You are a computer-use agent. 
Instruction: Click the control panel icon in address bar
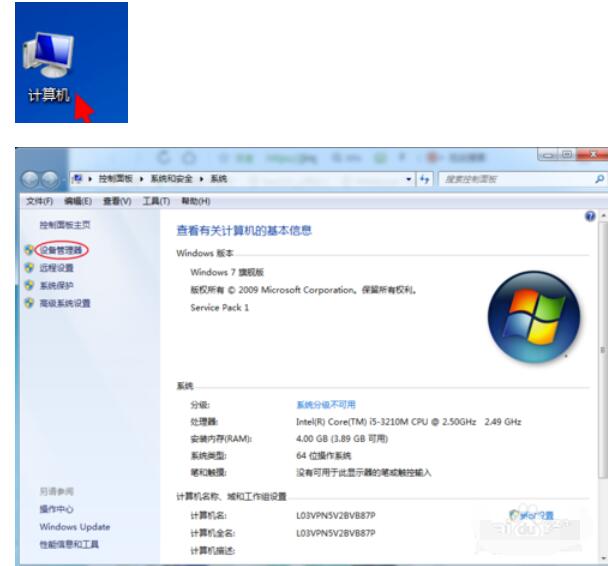pos(78,179)
